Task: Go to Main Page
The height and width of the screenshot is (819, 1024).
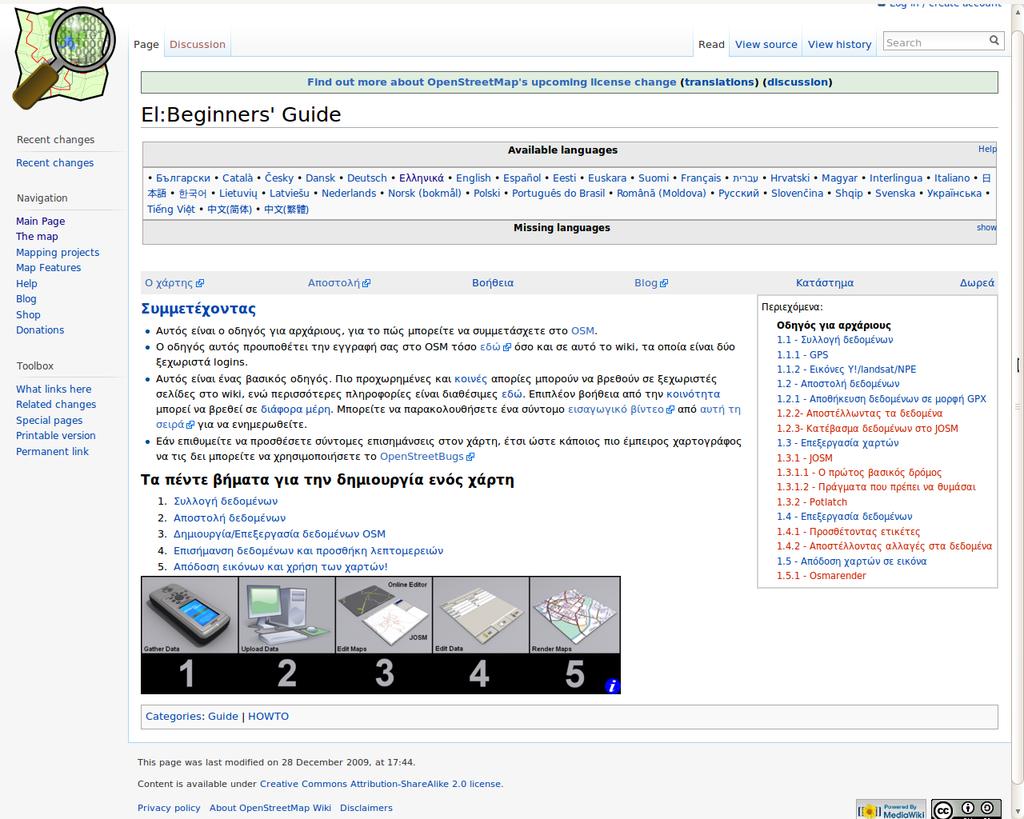Action: click(40, 221)
